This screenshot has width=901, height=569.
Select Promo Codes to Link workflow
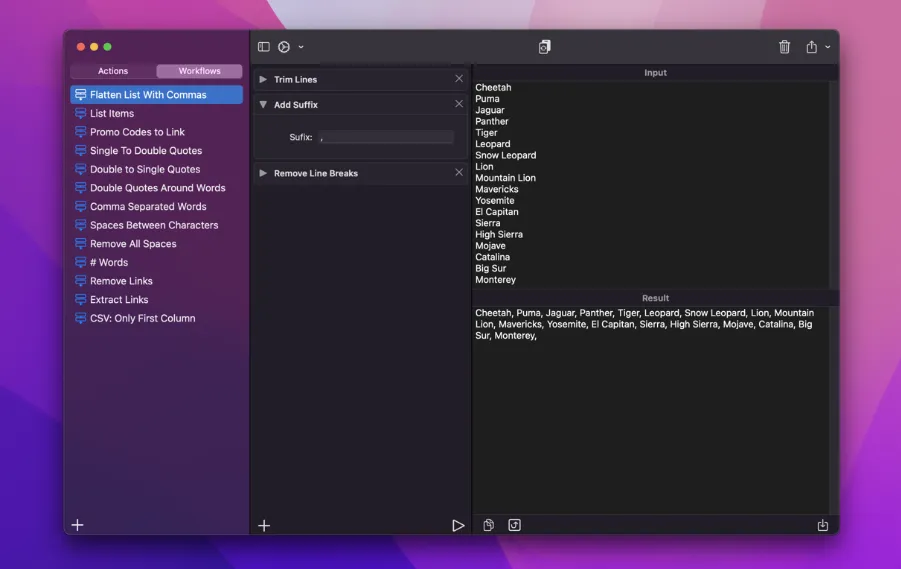tap(156, 132)
